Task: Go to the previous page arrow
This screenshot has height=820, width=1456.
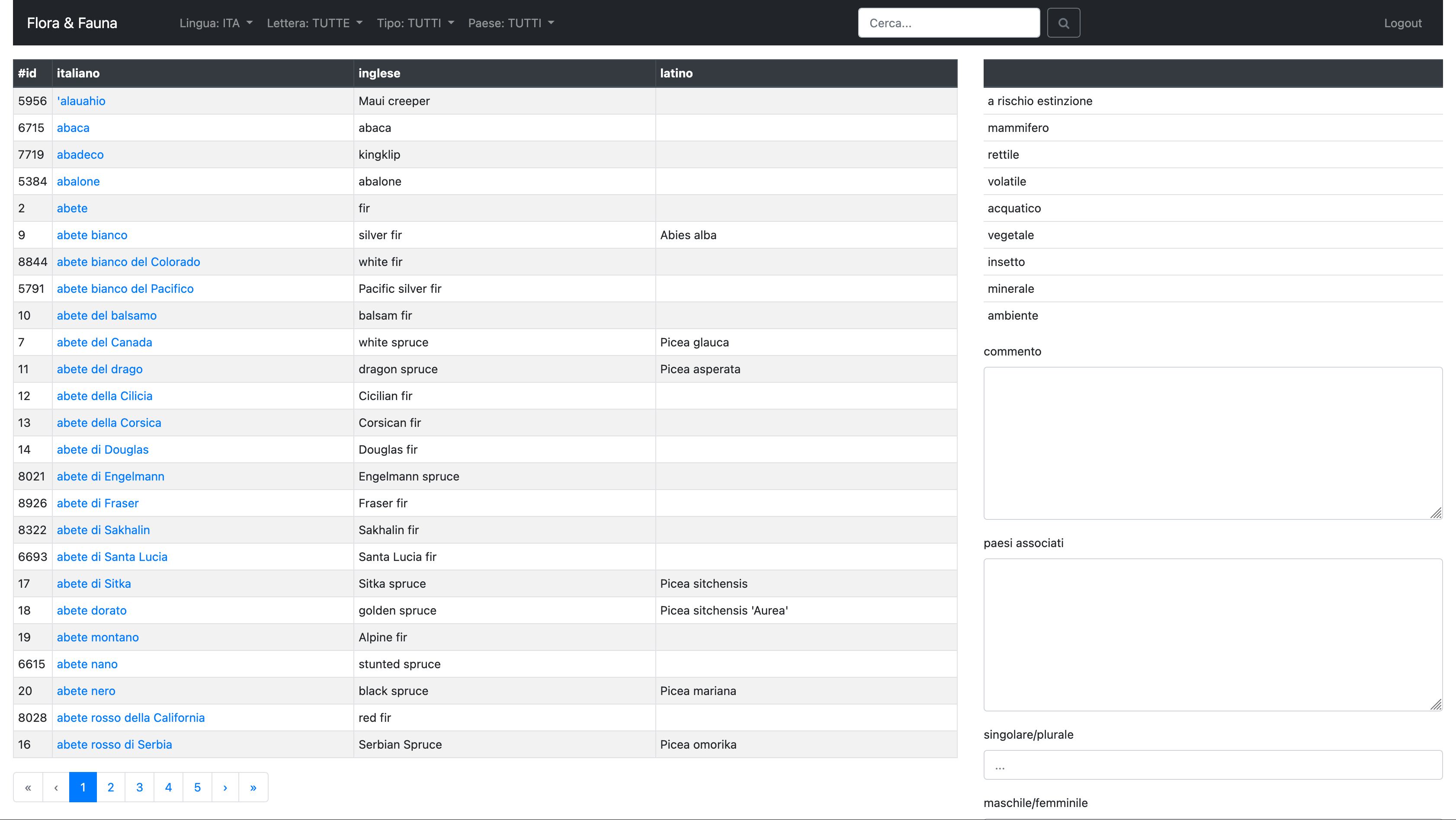Action: pos(55,787)
